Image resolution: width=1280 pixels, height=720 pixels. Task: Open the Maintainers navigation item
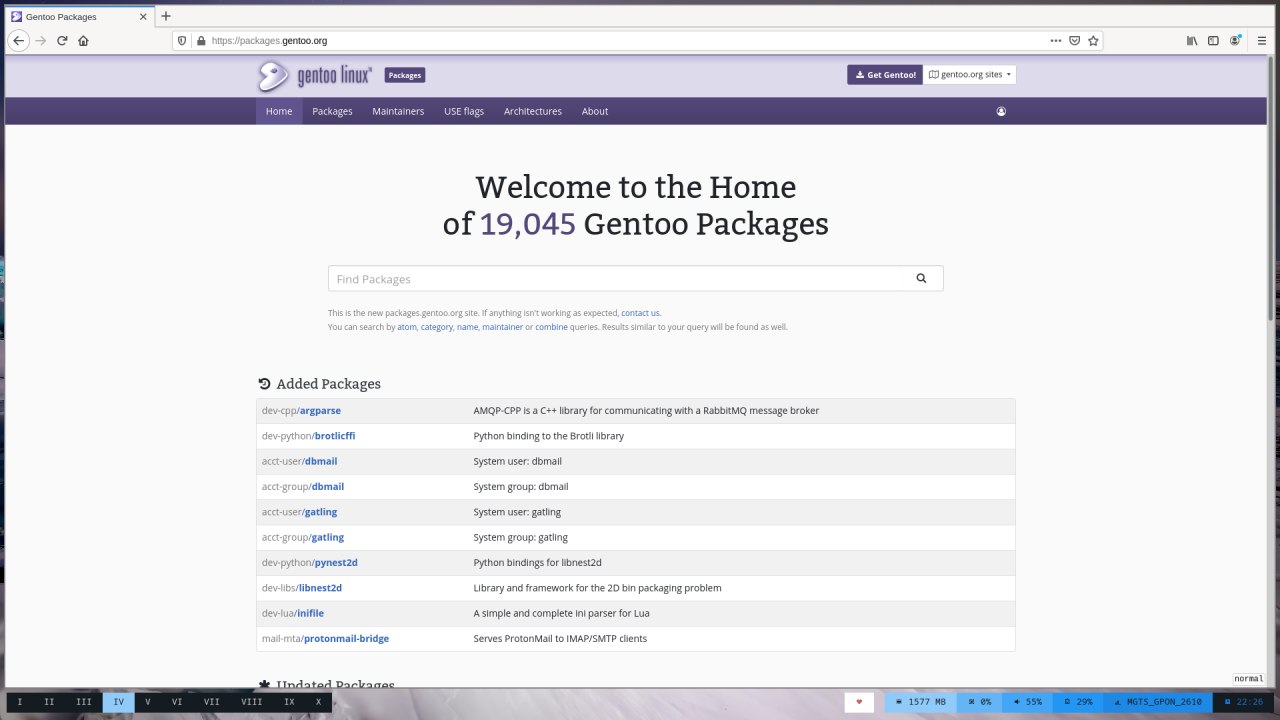[x=398, y=111]
